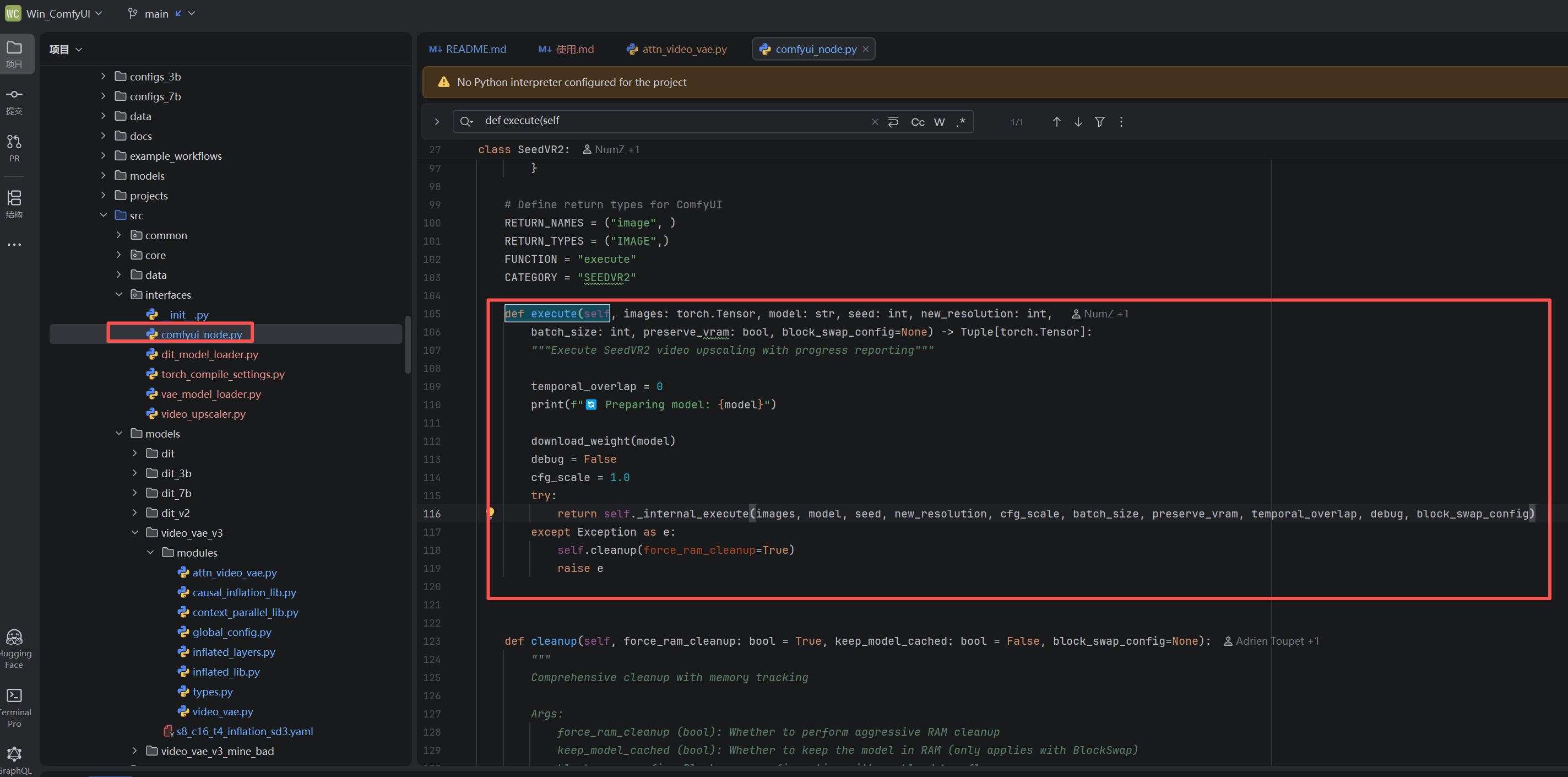Jump to previous search occurrence
This screenshot has width=1568, height=777.
tap(1057, 122)
